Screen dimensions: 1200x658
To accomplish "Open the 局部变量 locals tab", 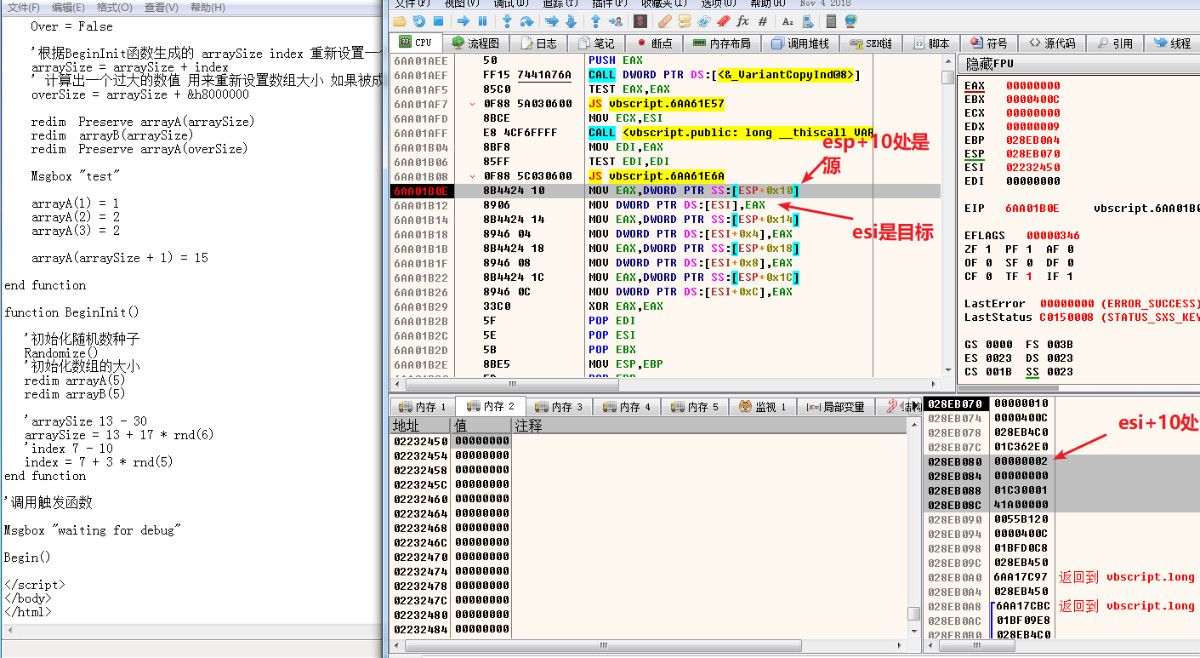I will coord(836,406).
